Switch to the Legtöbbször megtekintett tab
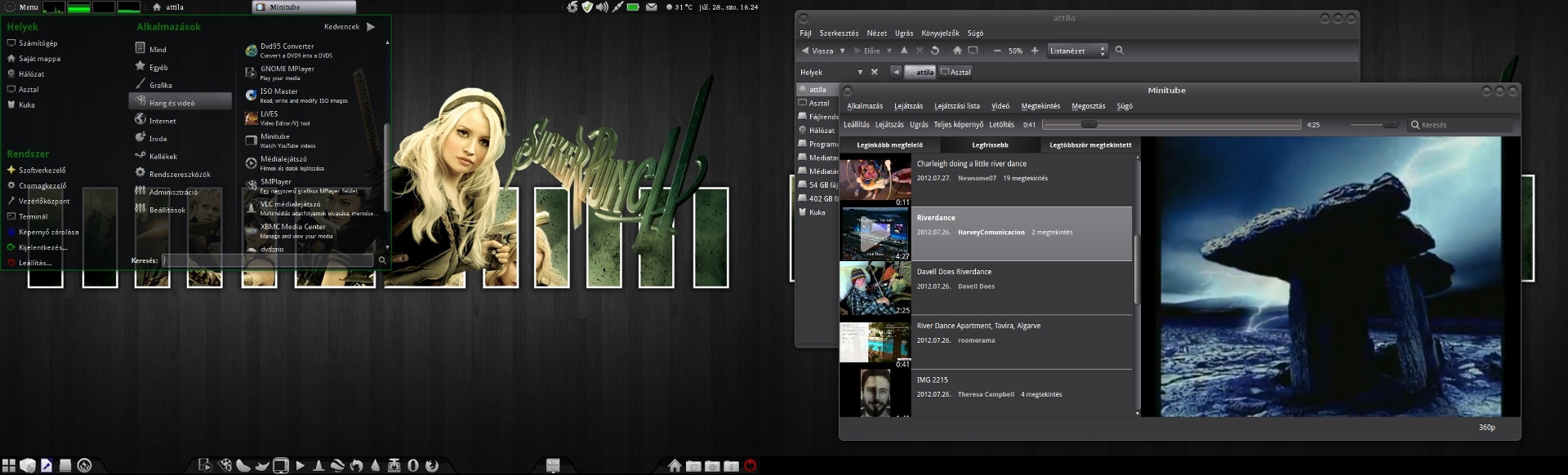Screen dimensions: 1568x475 click(1090, 145)
